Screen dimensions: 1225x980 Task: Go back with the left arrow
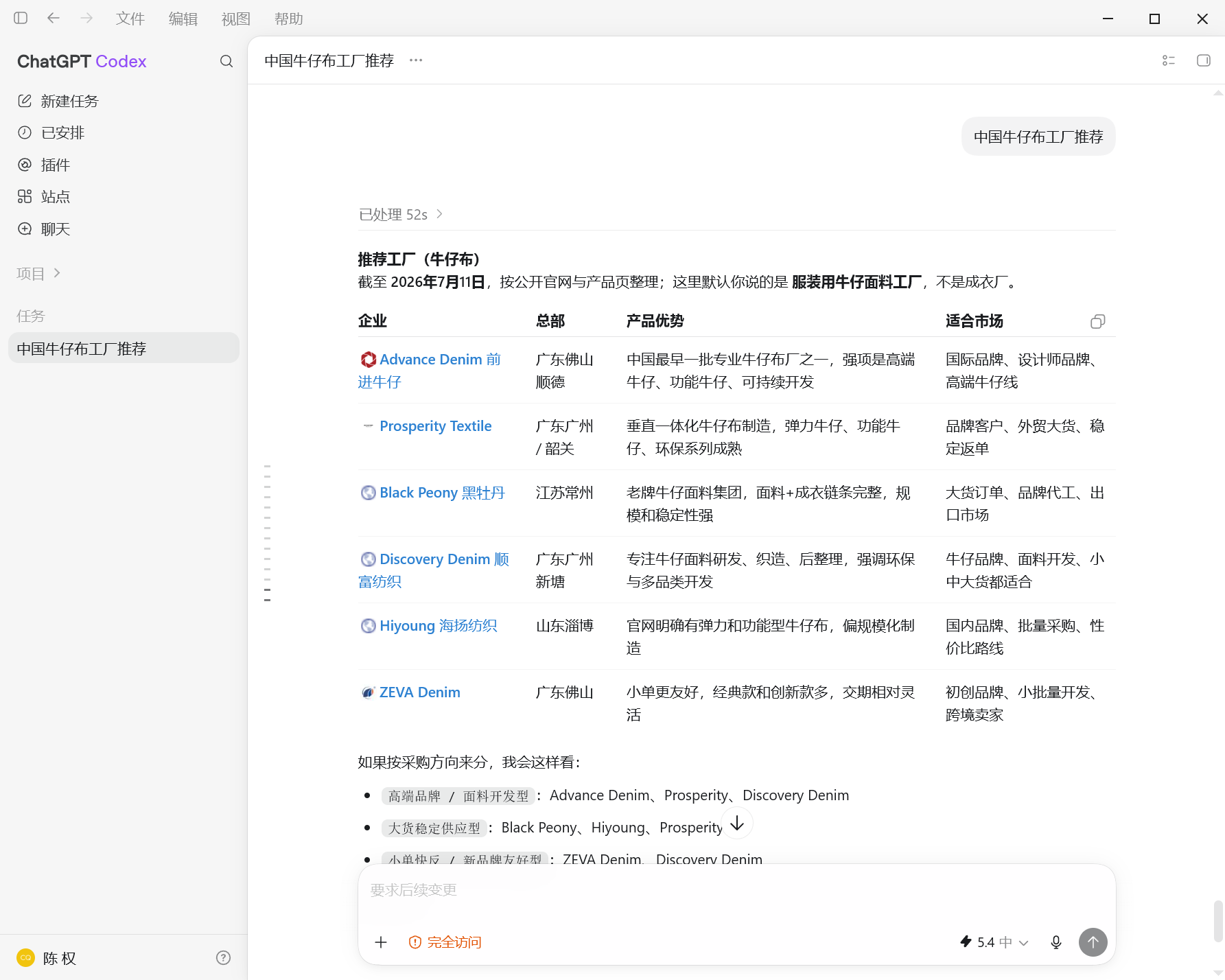pyautogui.click(x=54, y=19)
